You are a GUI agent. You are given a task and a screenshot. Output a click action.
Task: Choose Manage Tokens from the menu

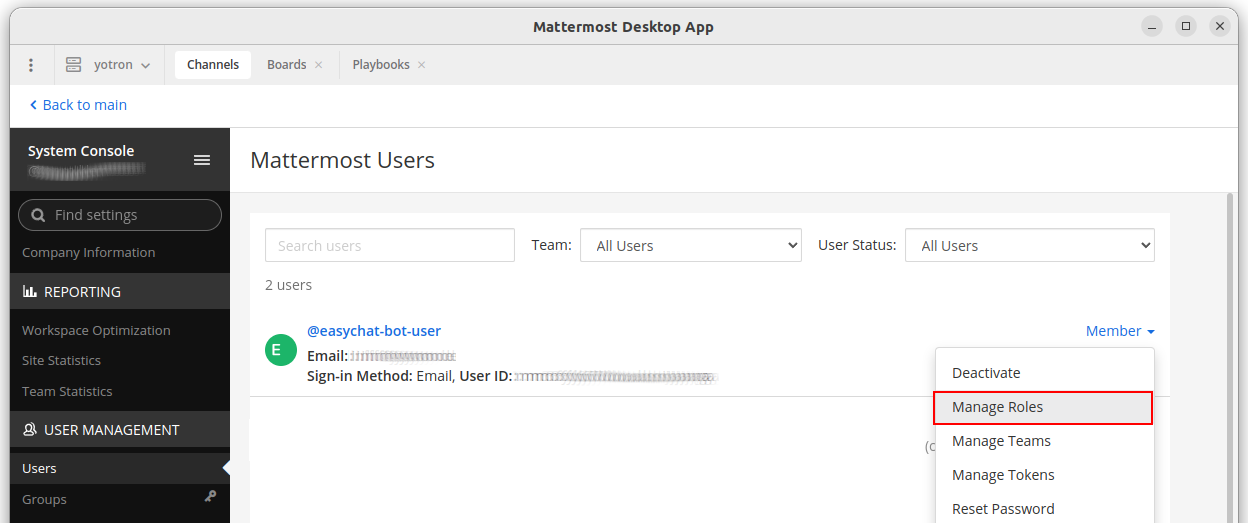pyautogui.click(x=1044, y=475)
